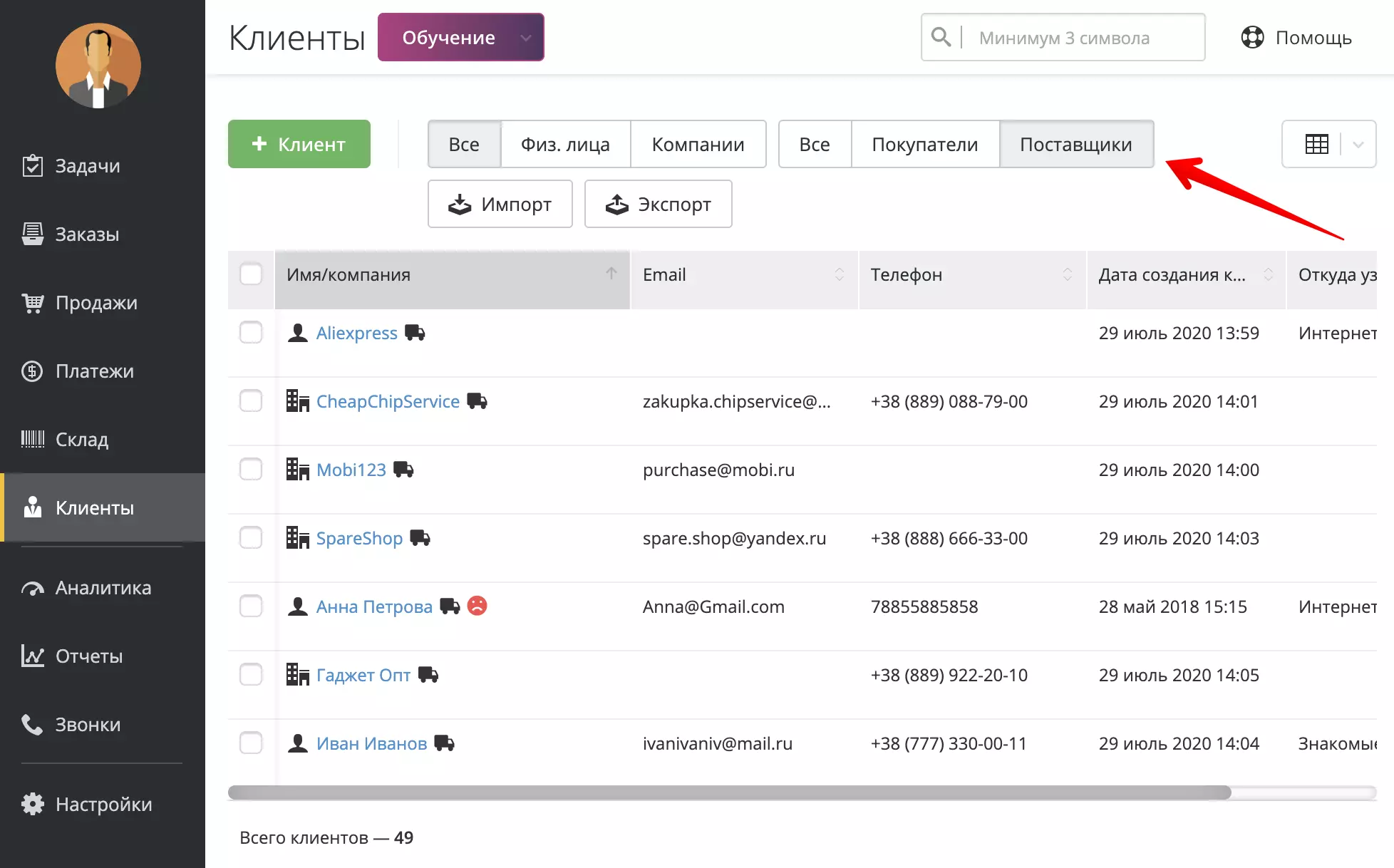The height and width of the screenshot is (868, 1394).
Task: Check the Анна Петрова row checkbox
Action: 251,606
